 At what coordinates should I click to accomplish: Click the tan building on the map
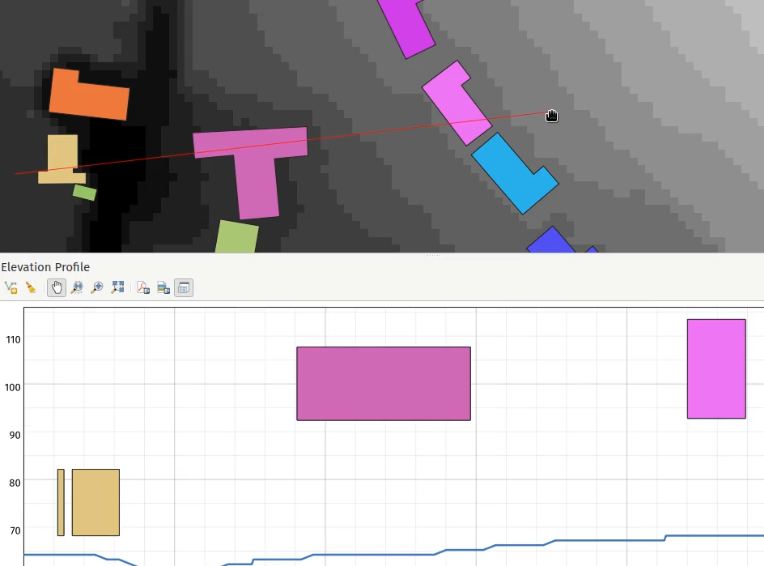(x=62, y=160)
